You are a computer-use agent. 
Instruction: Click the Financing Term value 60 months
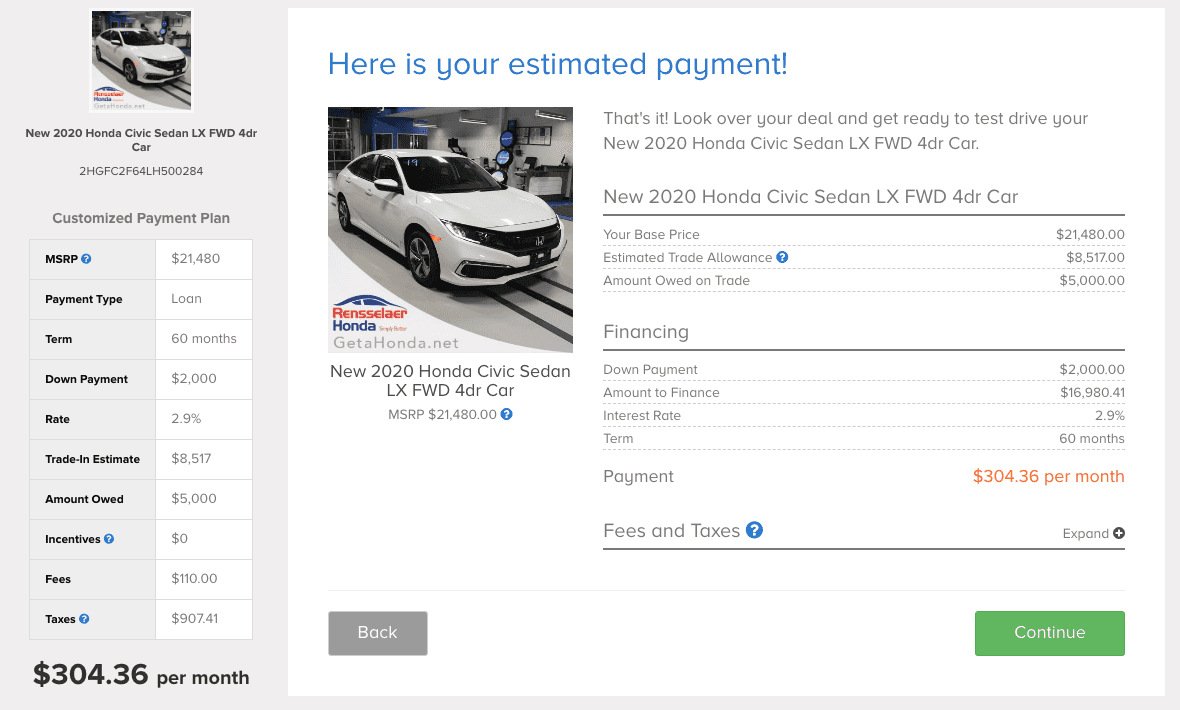click(1091, 439)
